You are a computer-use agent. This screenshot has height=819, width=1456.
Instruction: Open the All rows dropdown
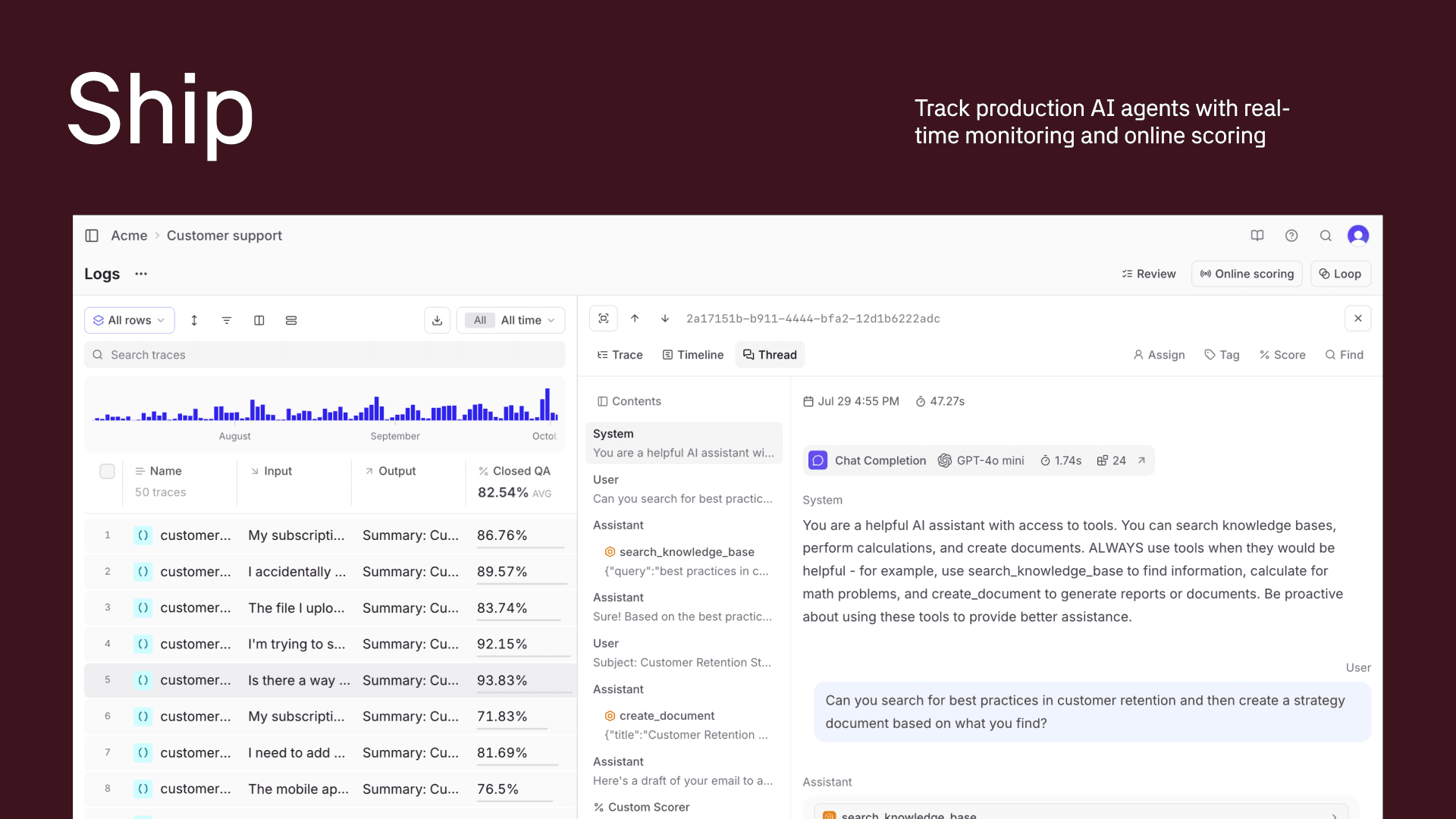coord(130,320)
